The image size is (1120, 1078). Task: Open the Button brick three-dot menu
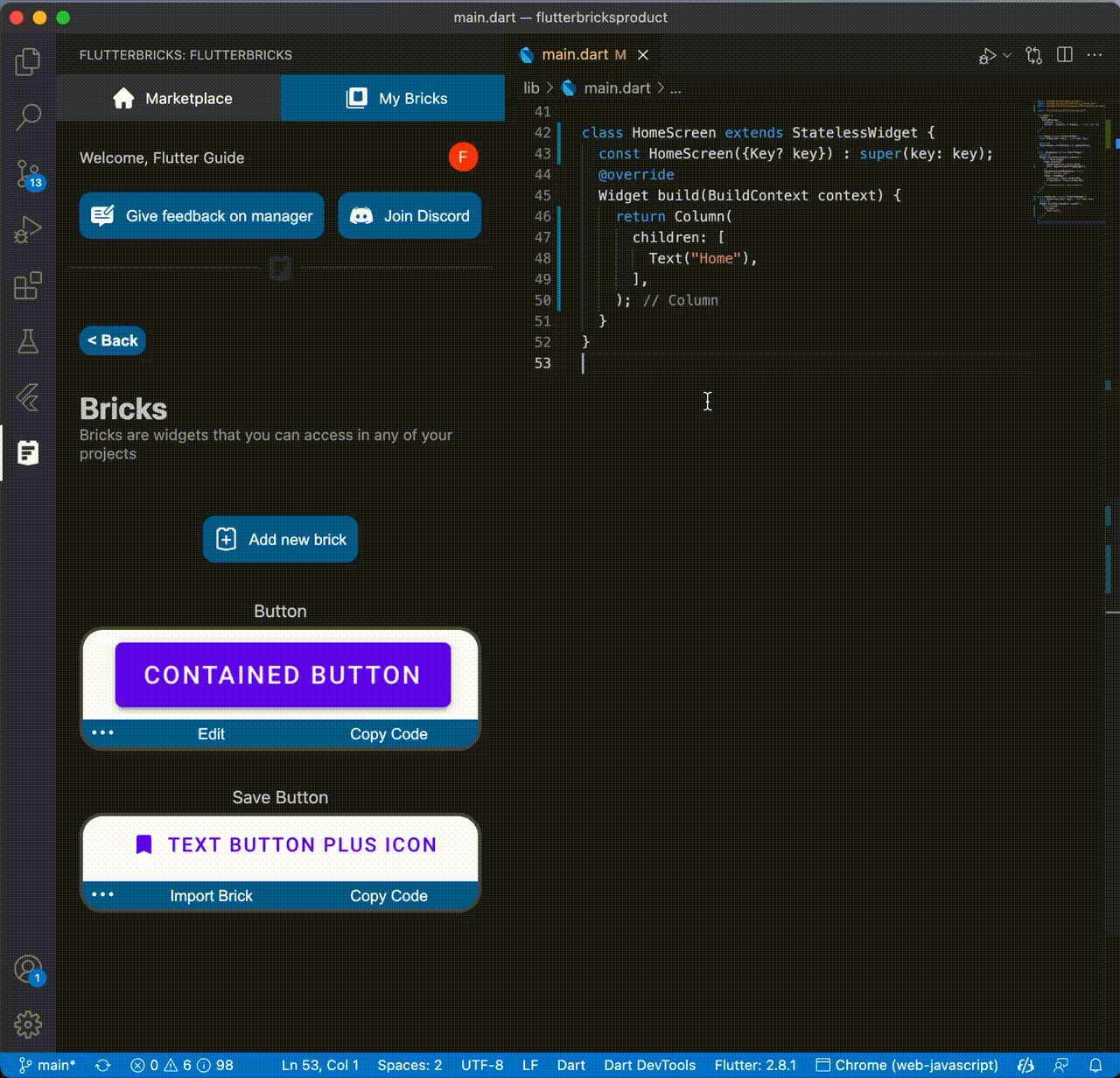(102, 733)
